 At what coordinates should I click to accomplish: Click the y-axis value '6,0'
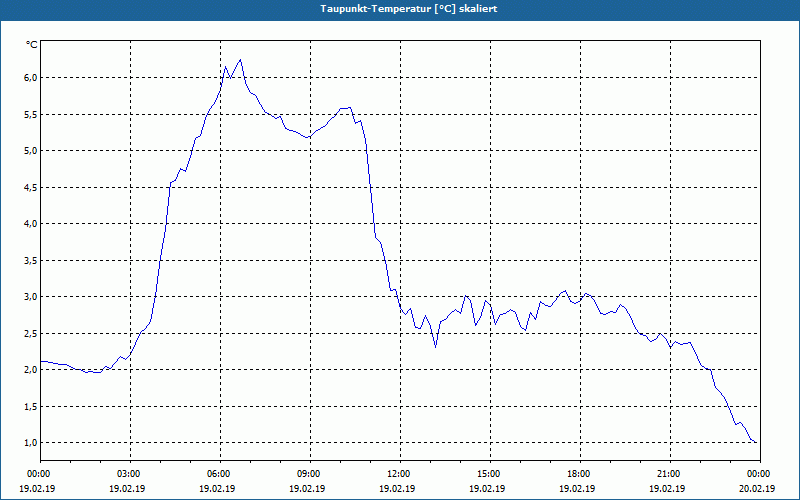(31, 78)
